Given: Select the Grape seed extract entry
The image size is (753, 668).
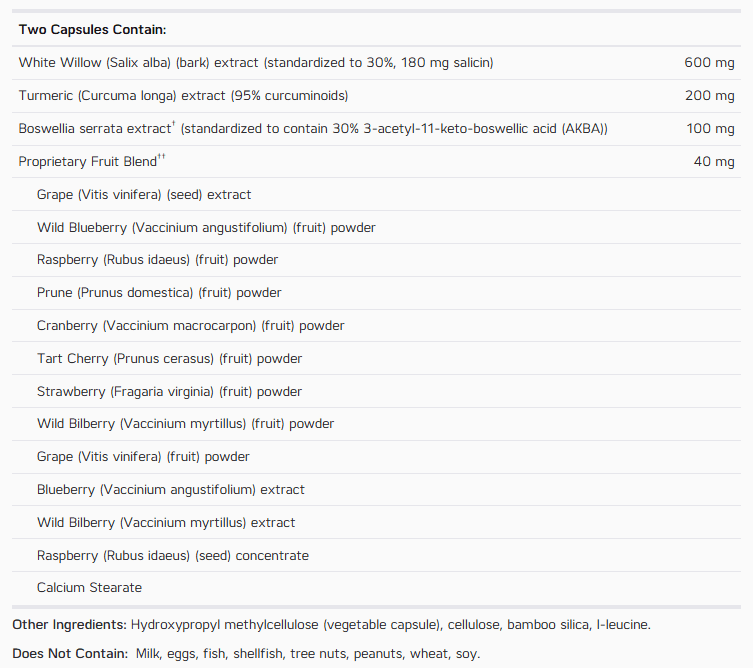Looking at the screenshot, I should [x=144, y=194].
